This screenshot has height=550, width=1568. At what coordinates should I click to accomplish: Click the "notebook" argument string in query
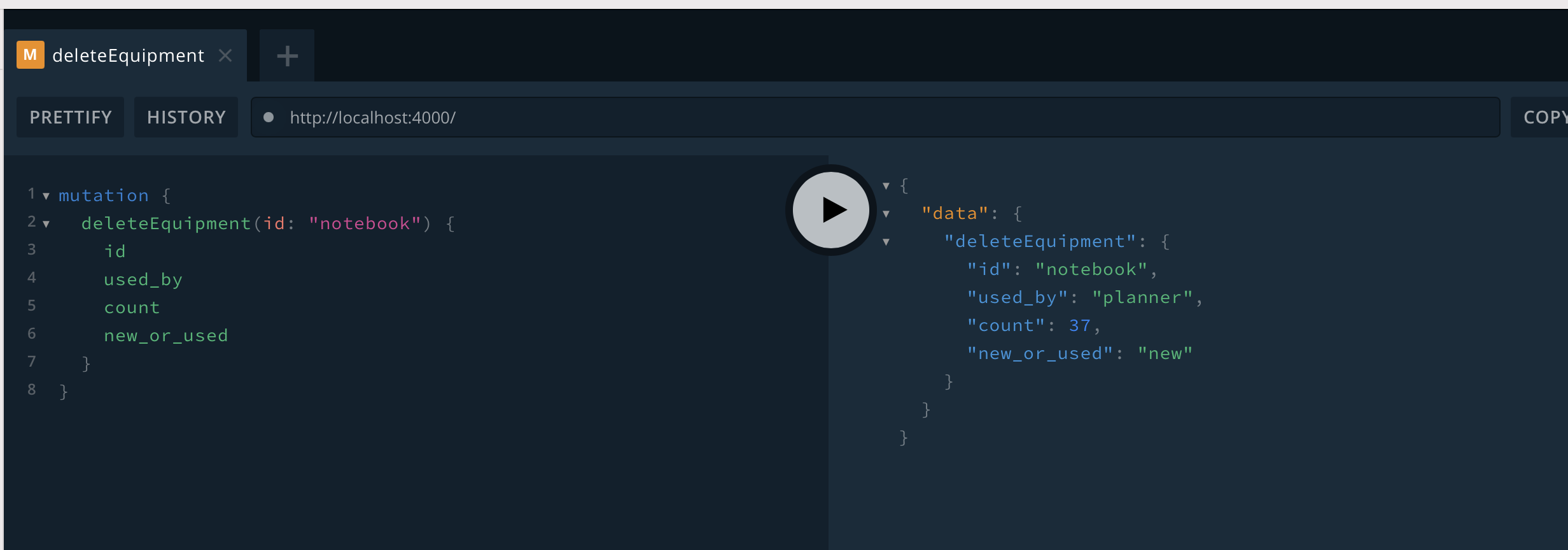click(365, 223)
